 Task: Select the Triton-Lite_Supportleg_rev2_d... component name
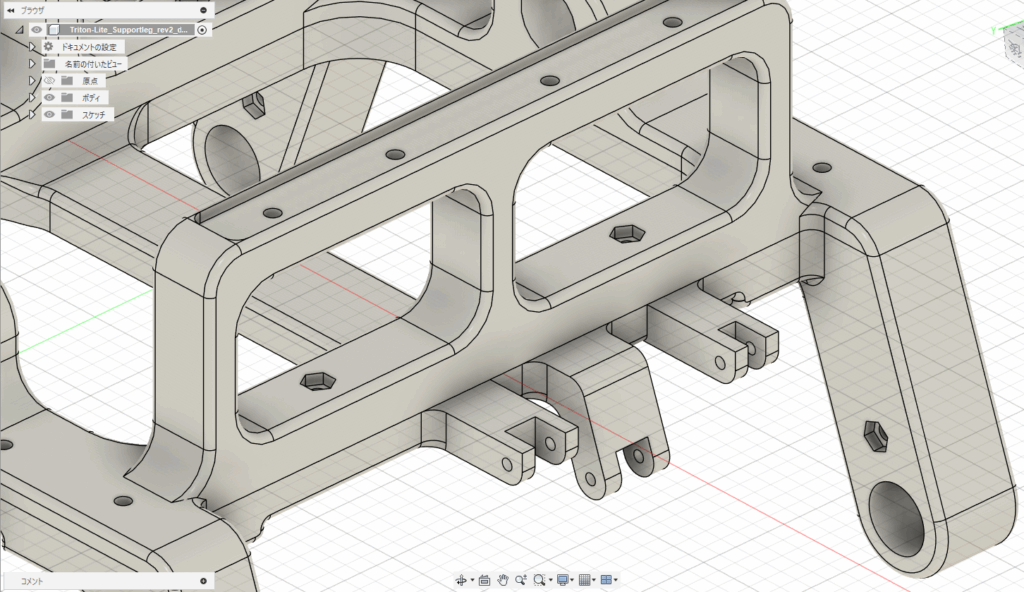click(x=128, y=29)
